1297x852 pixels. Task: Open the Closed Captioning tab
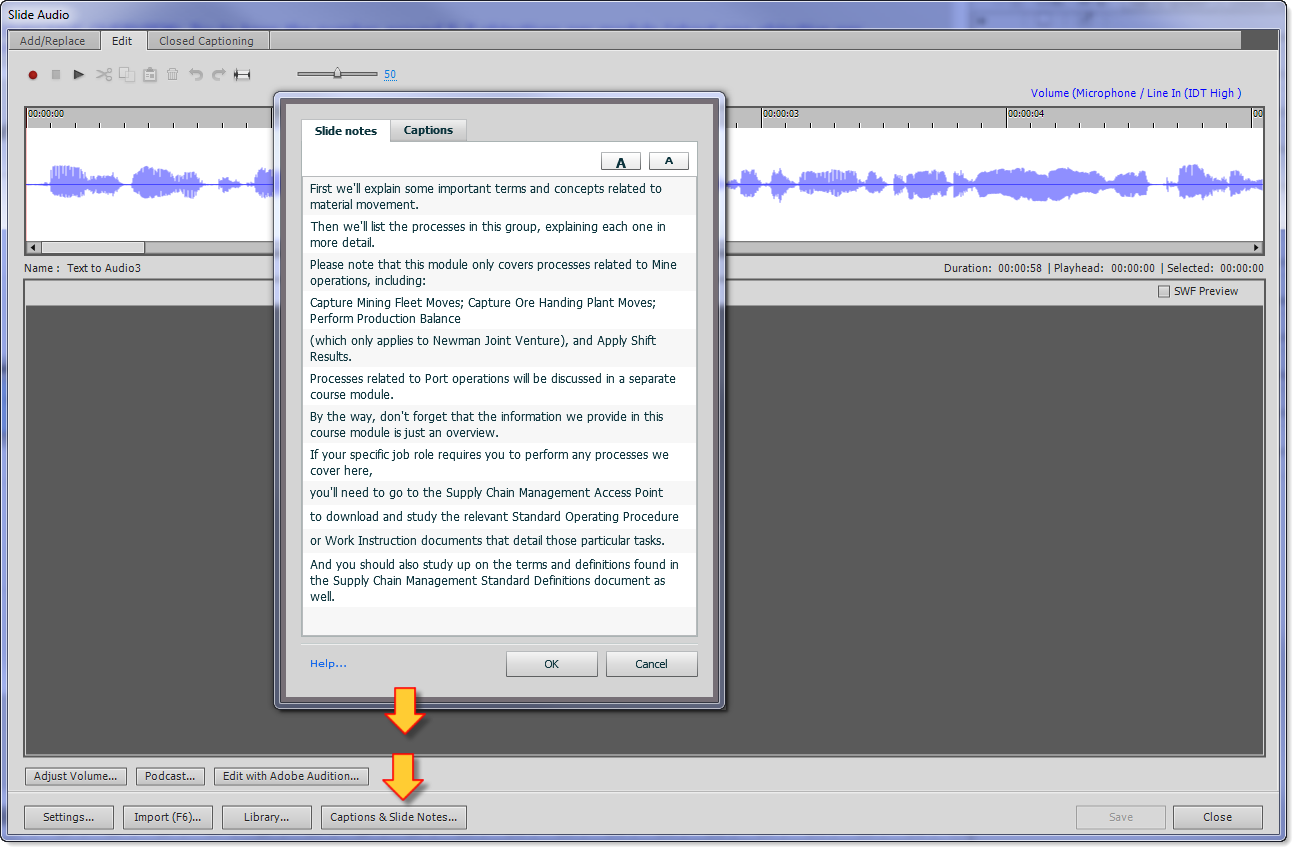tap(206, 40)
